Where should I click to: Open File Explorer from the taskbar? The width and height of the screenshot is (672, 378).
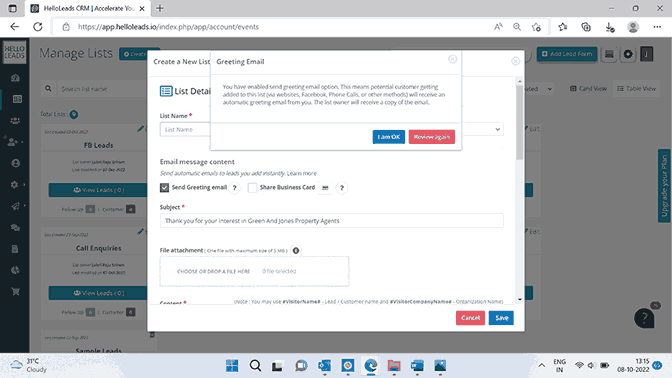tap(394, 366)
